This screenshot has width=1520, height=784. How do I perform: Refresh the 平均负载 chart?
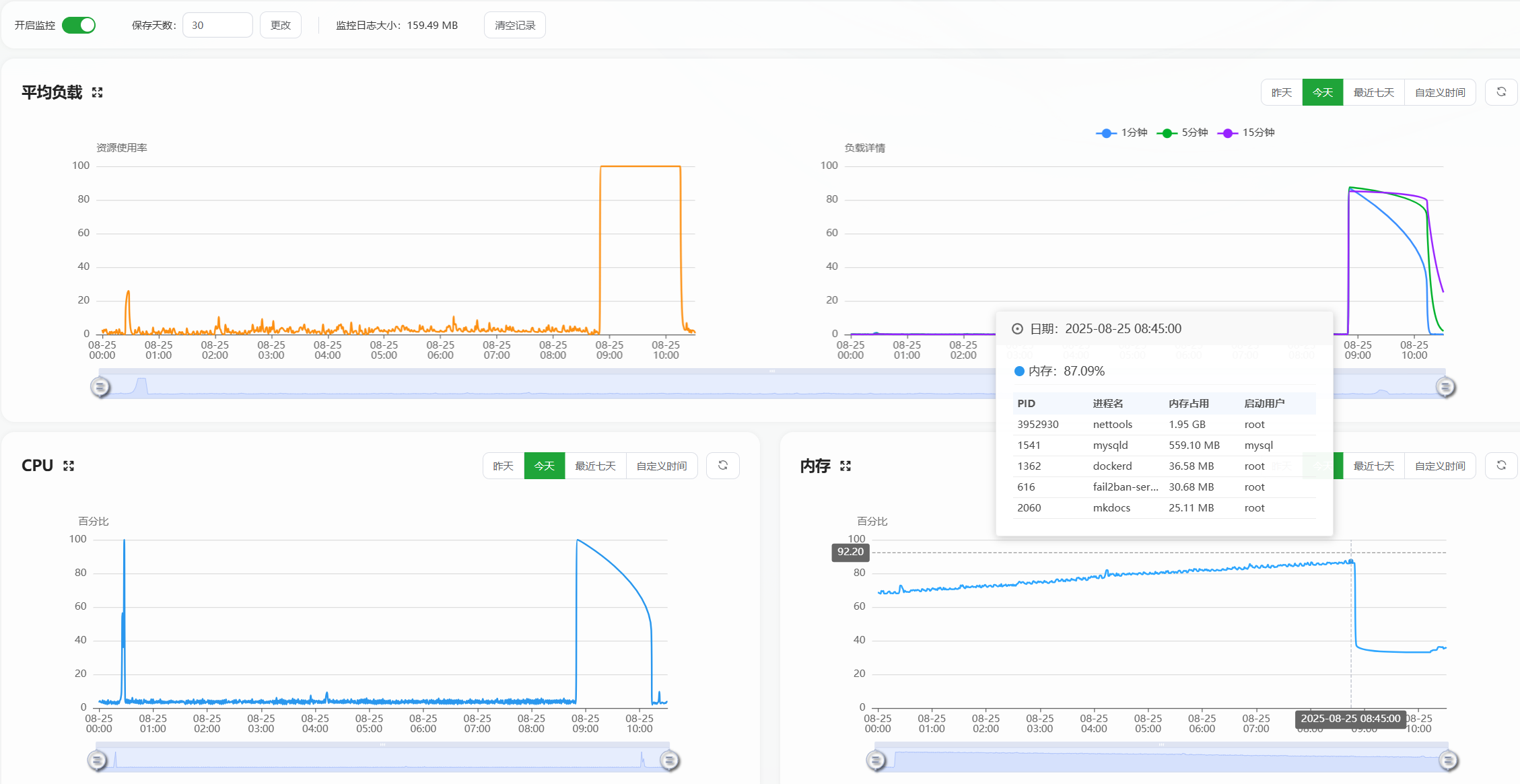(1501, 92)
